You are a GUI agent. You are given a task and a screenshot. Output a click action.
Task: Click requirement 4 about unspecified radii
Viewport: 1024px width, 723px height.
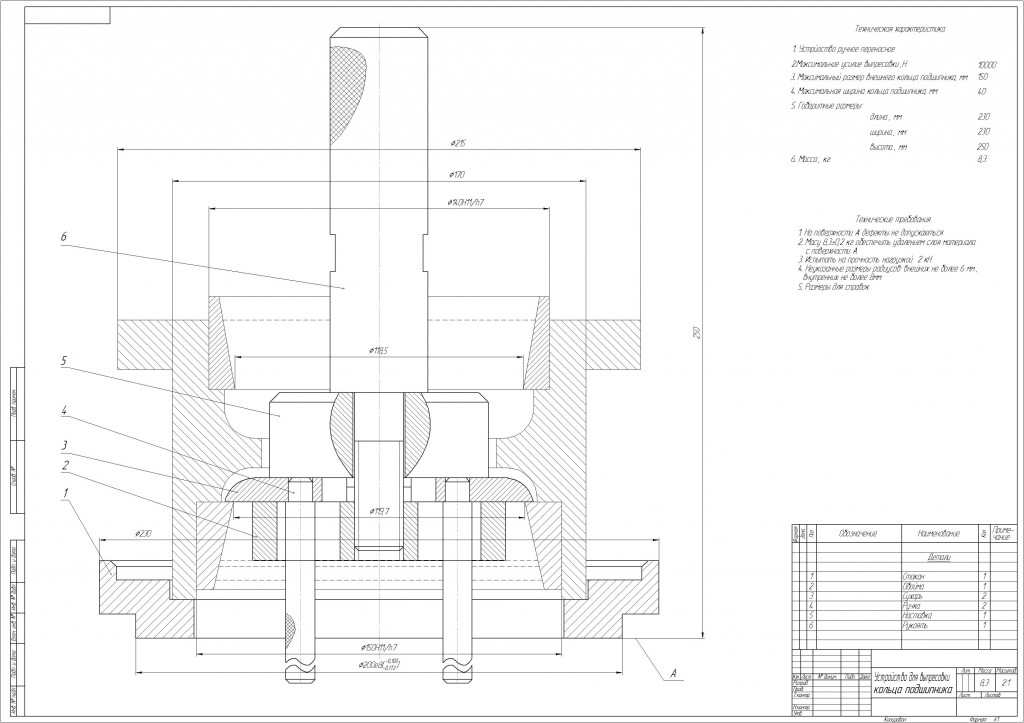pyautogui.click(x=887, y=272)
